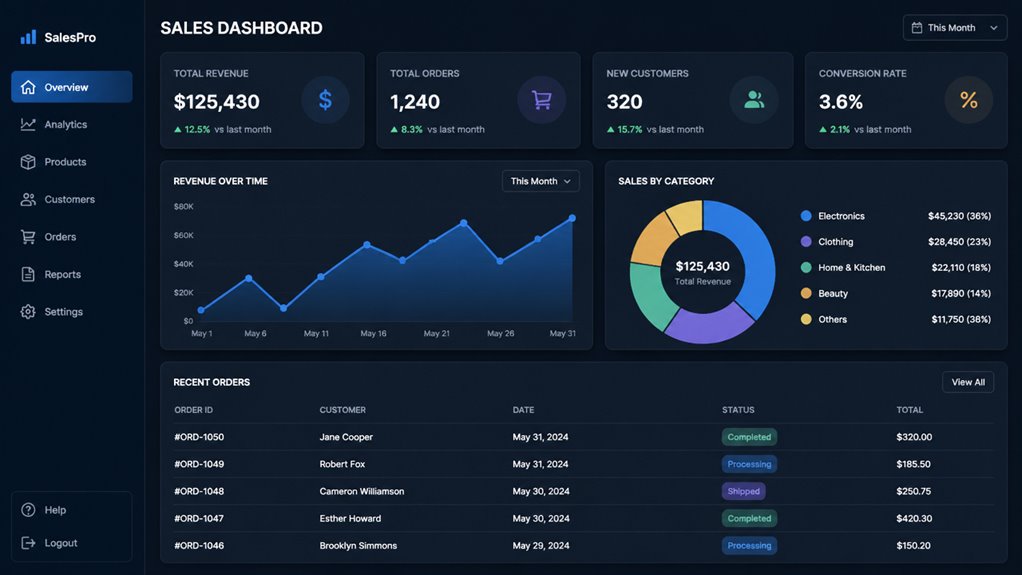The height and width of the screenshot is (575, 1022).
Task: Click the $125,430 Total Revenue value
Action: tap(216, 102)
